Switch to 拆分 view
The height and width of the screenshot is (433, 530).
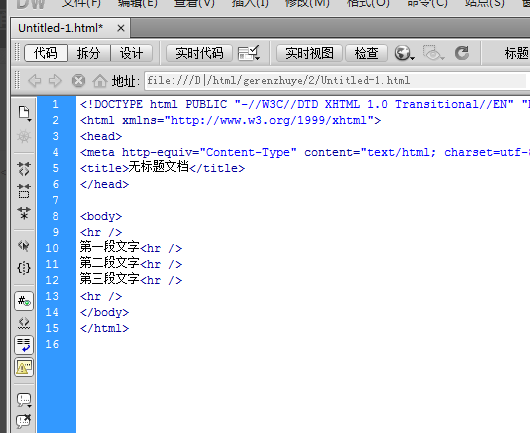pyautogui.click(x=89, y=53)
